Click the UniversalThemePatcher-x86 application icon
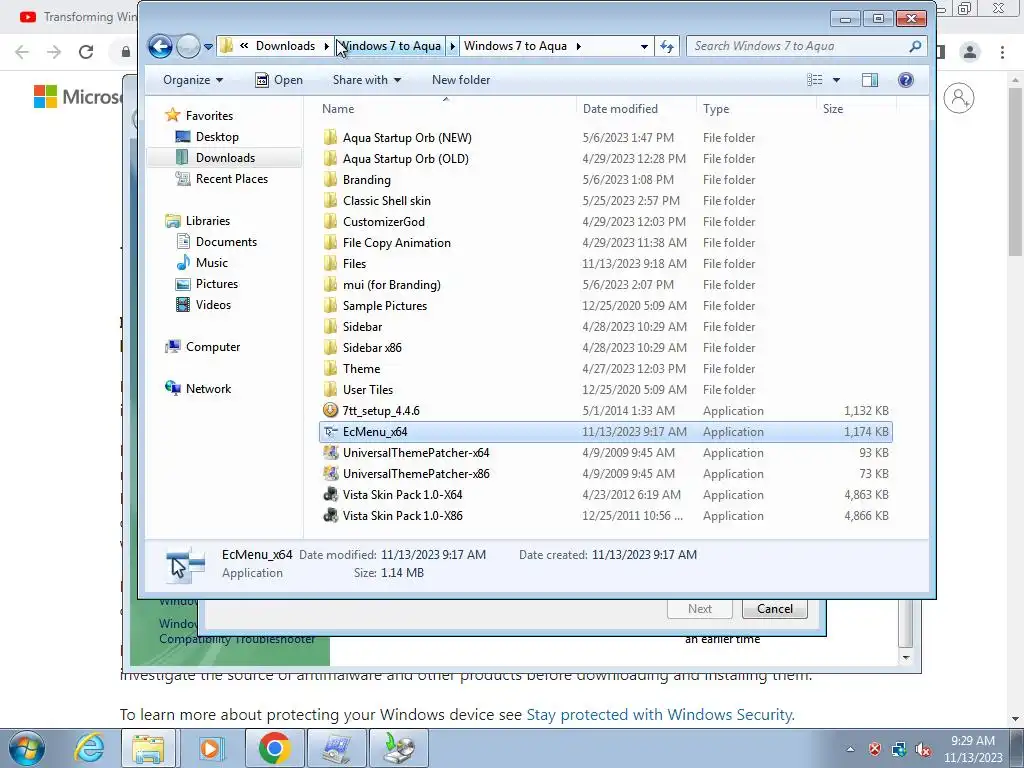This screenshot has height=768, width=1024. pos(330,473)
